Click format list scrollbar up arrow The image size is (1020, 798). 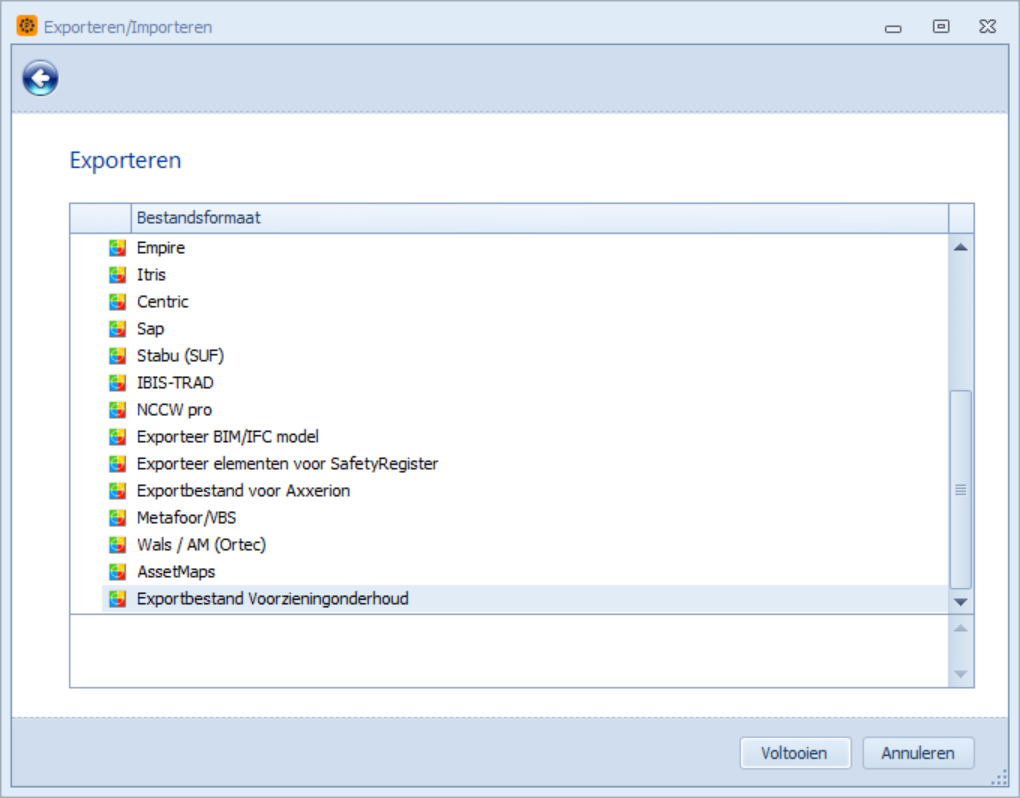(961, 247)
